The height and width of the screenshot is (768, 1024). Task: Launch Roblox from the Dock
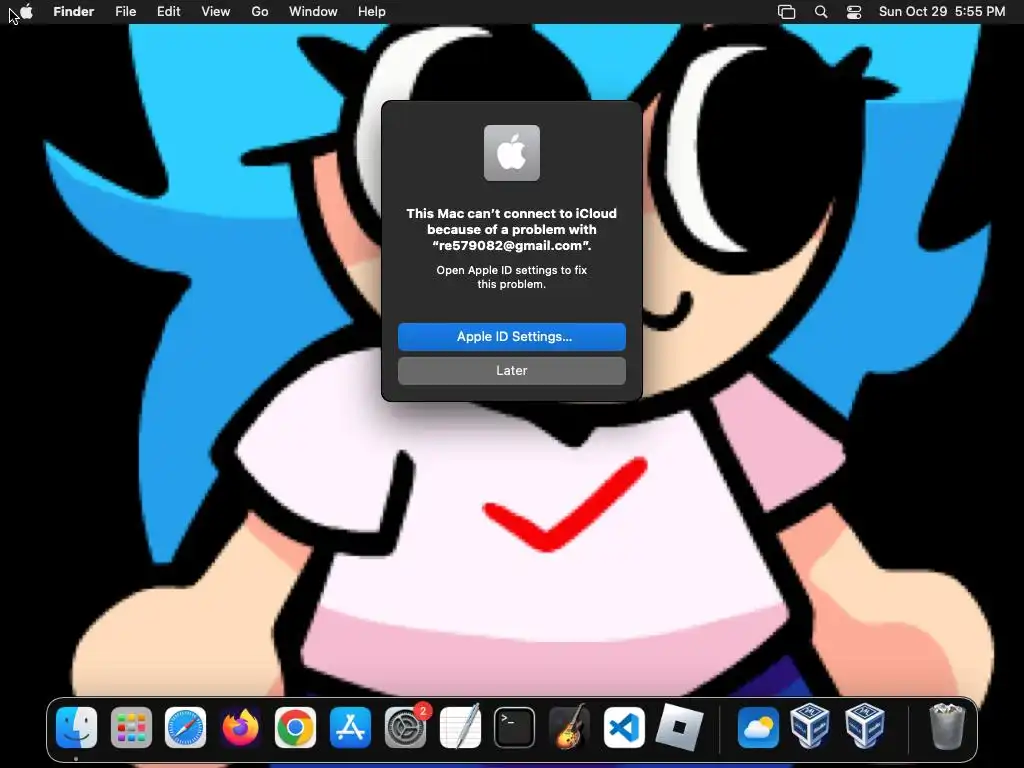pyautogui.click(x=679, y=728)
